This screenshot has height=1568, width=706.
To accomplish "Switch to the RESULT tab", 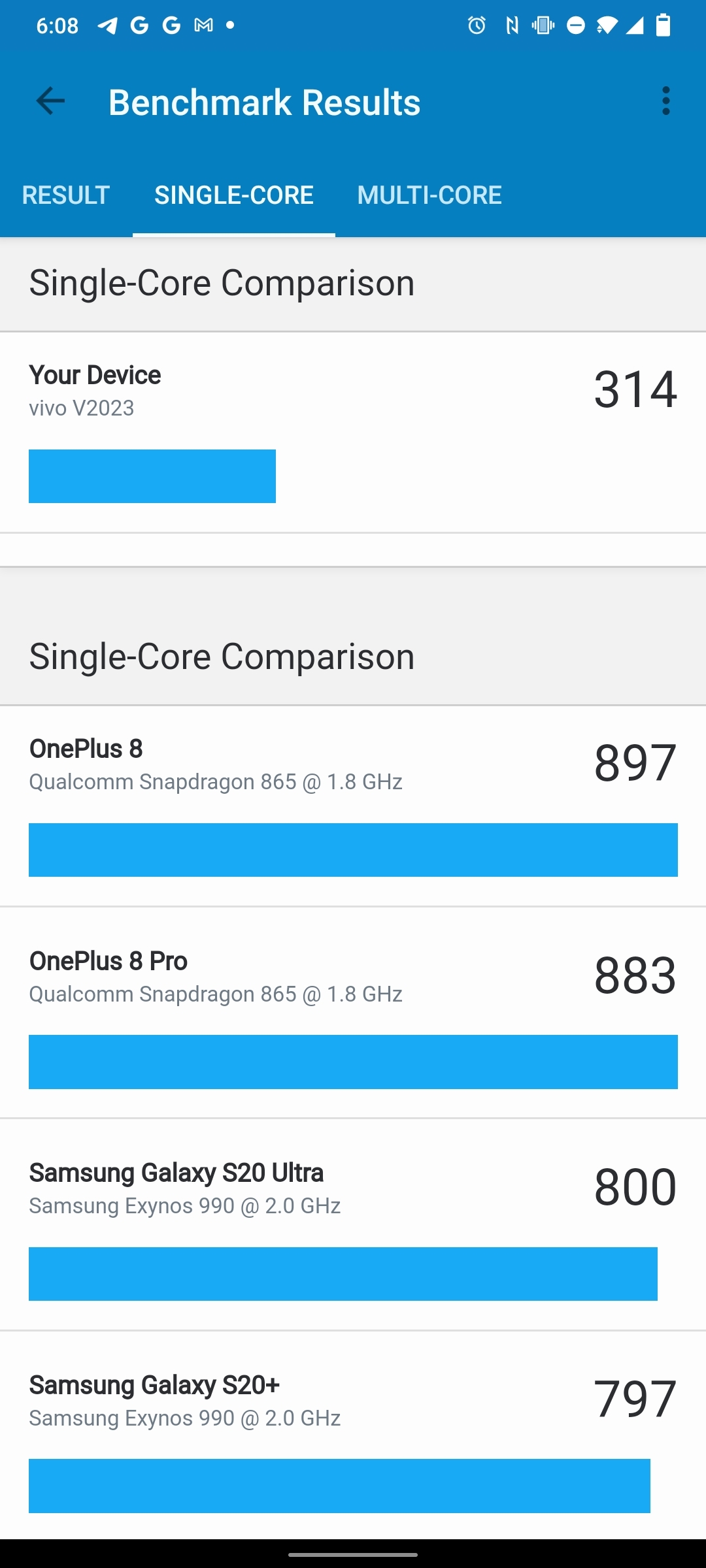I will coord(66,195).
